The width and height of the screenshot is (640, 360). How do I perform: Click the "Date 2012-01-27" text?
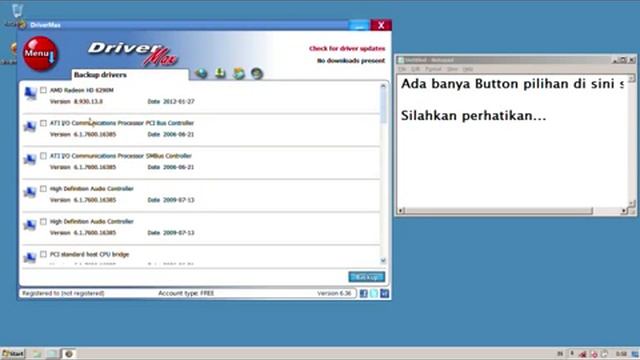click(171, 101)
